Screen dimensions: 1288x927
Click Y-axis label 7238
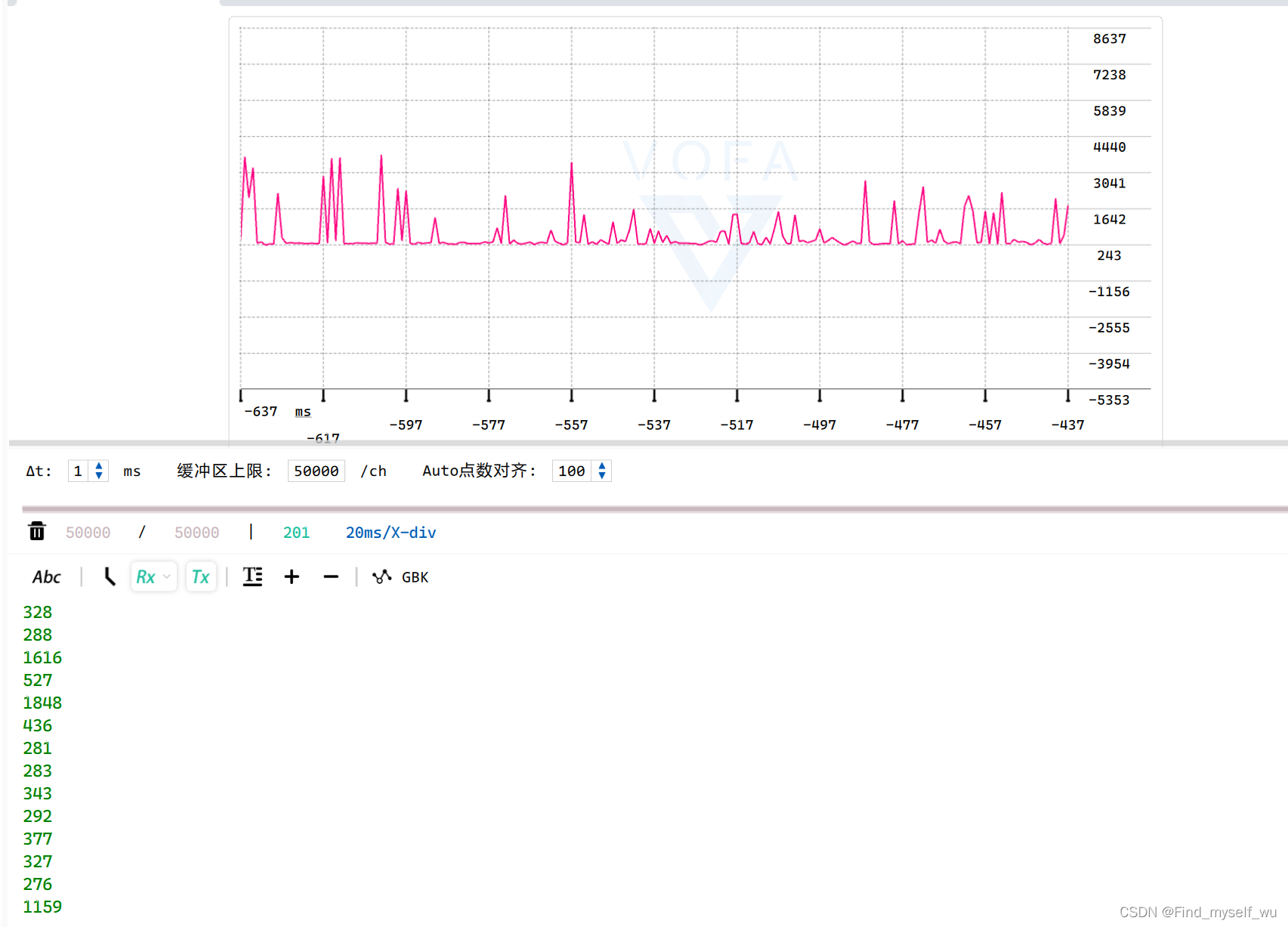point(1109,75)
